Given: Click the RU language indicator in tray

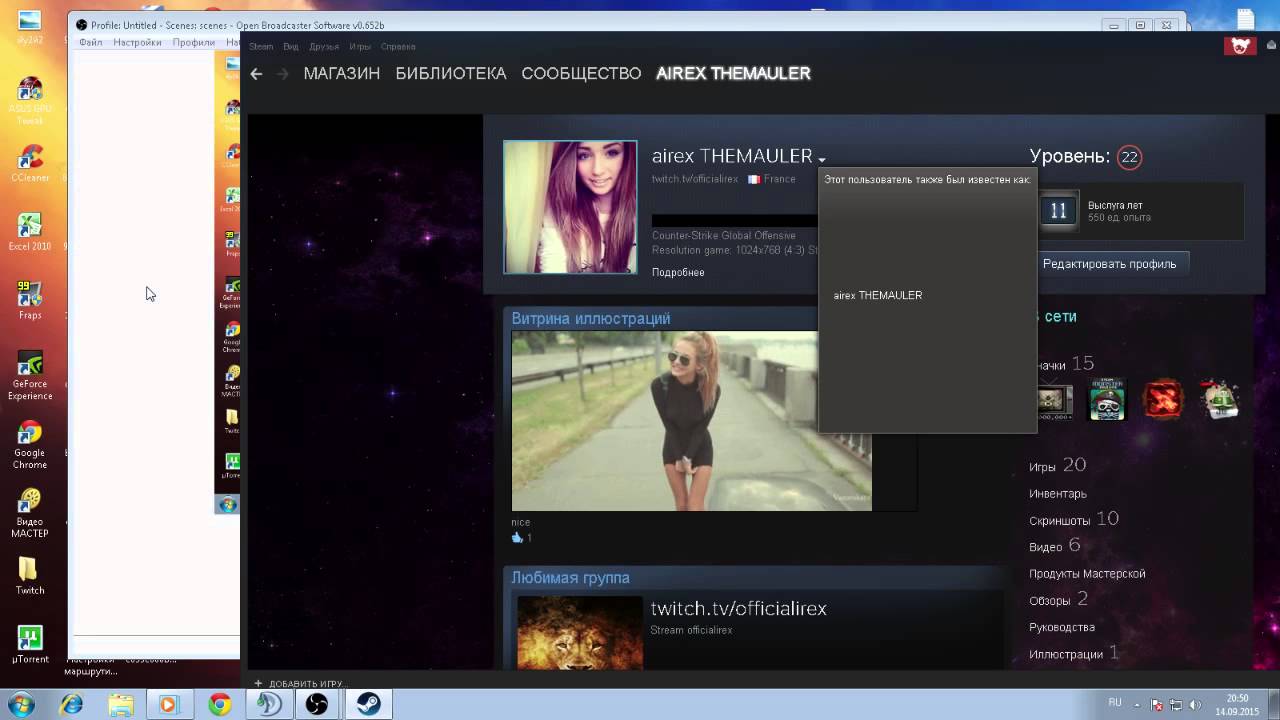Looking at the screenshot, I should pos(1115,703).
